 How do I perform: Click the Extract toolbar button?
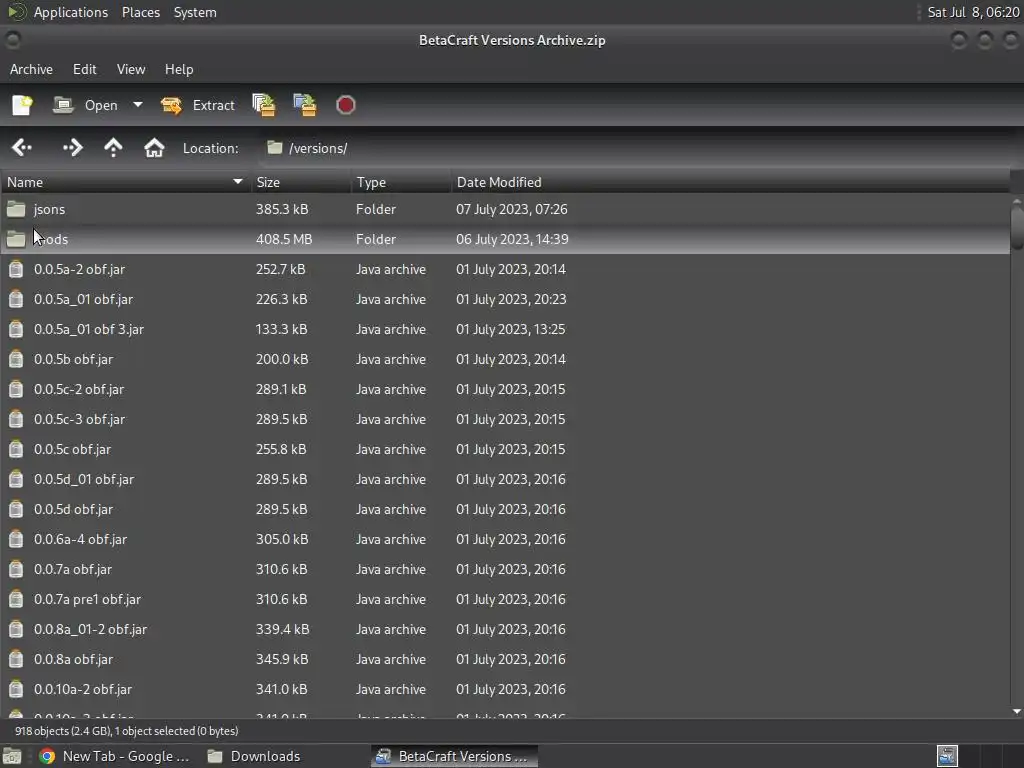[x=198, y=105]
